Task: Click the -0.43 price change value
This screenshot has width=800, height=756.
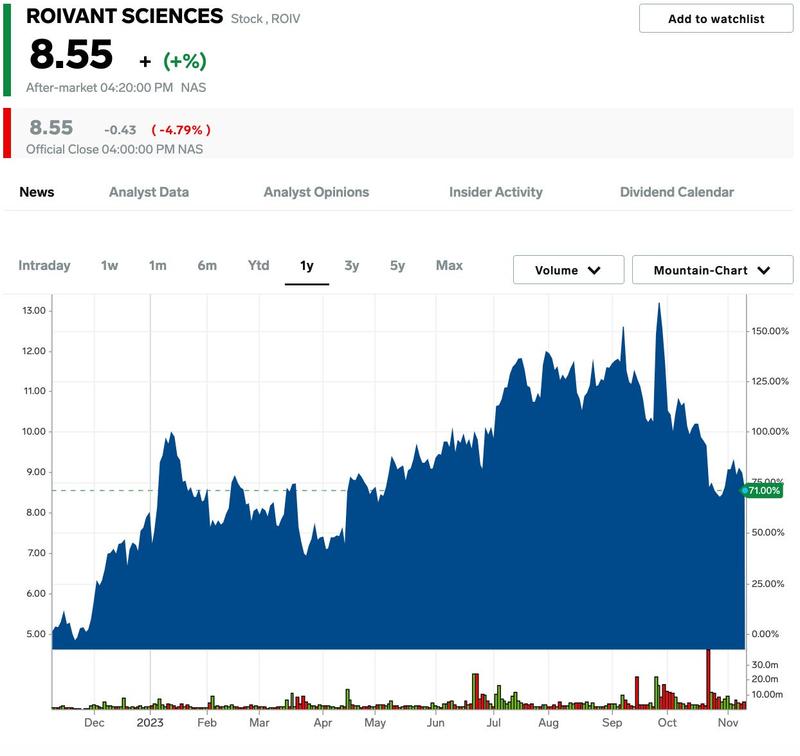Action: (x=120, y=130)
